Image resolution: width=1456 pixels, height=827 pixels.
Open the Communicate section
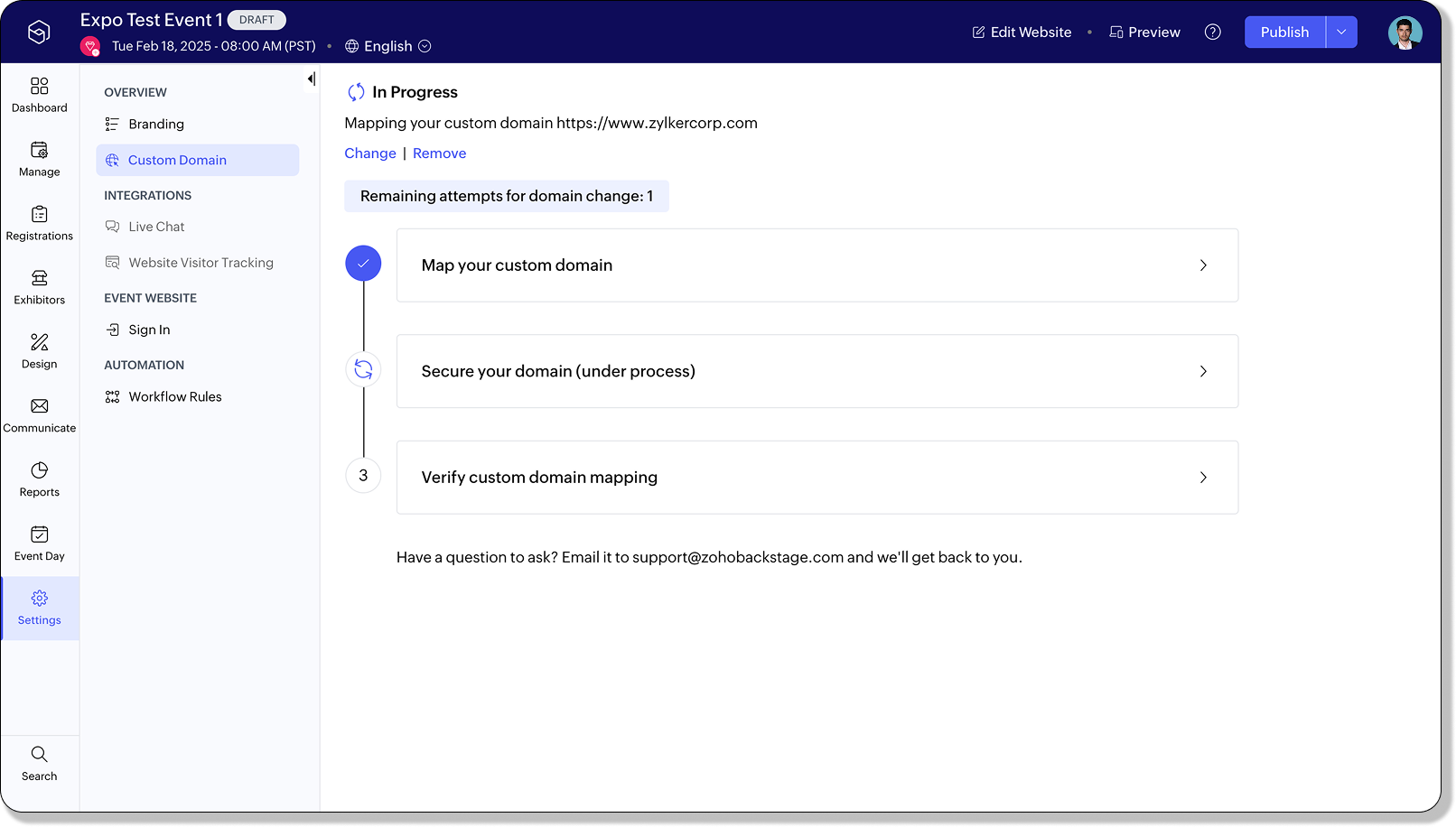pyautogui.click(x=40, y=415)
